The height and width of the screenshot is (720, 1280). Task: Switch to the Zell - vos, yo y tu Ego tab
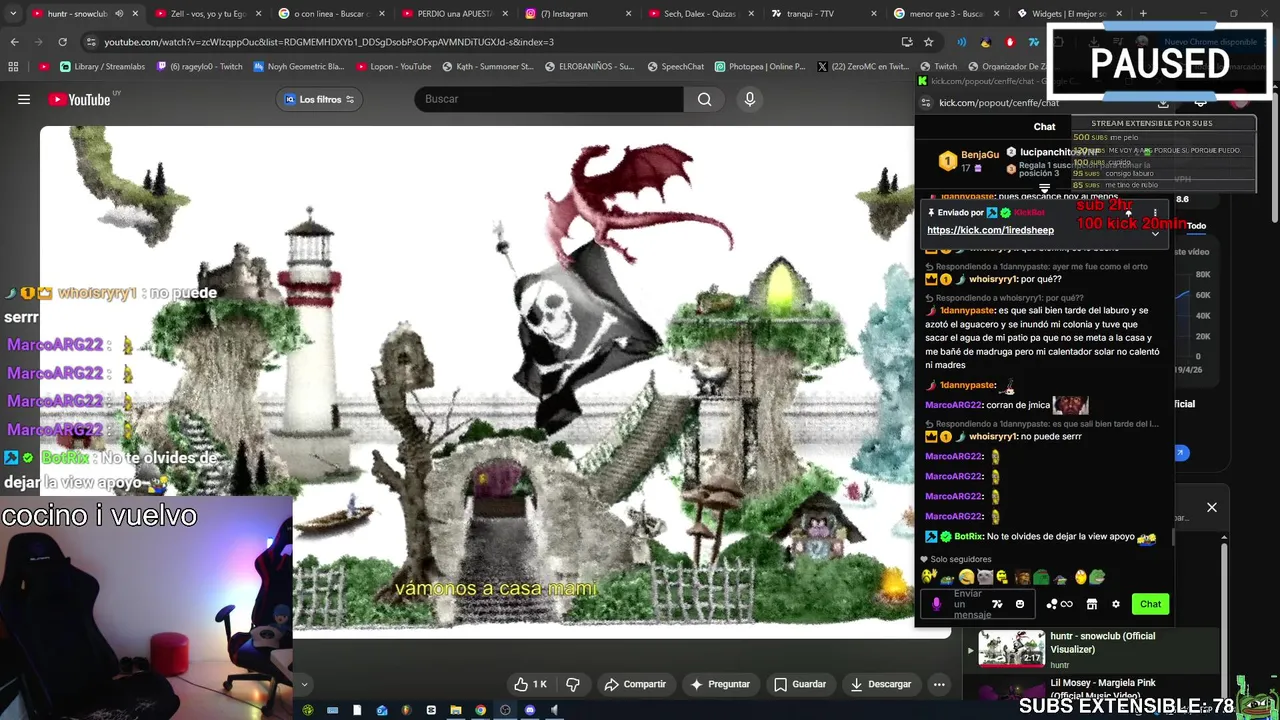coord(207,14)
